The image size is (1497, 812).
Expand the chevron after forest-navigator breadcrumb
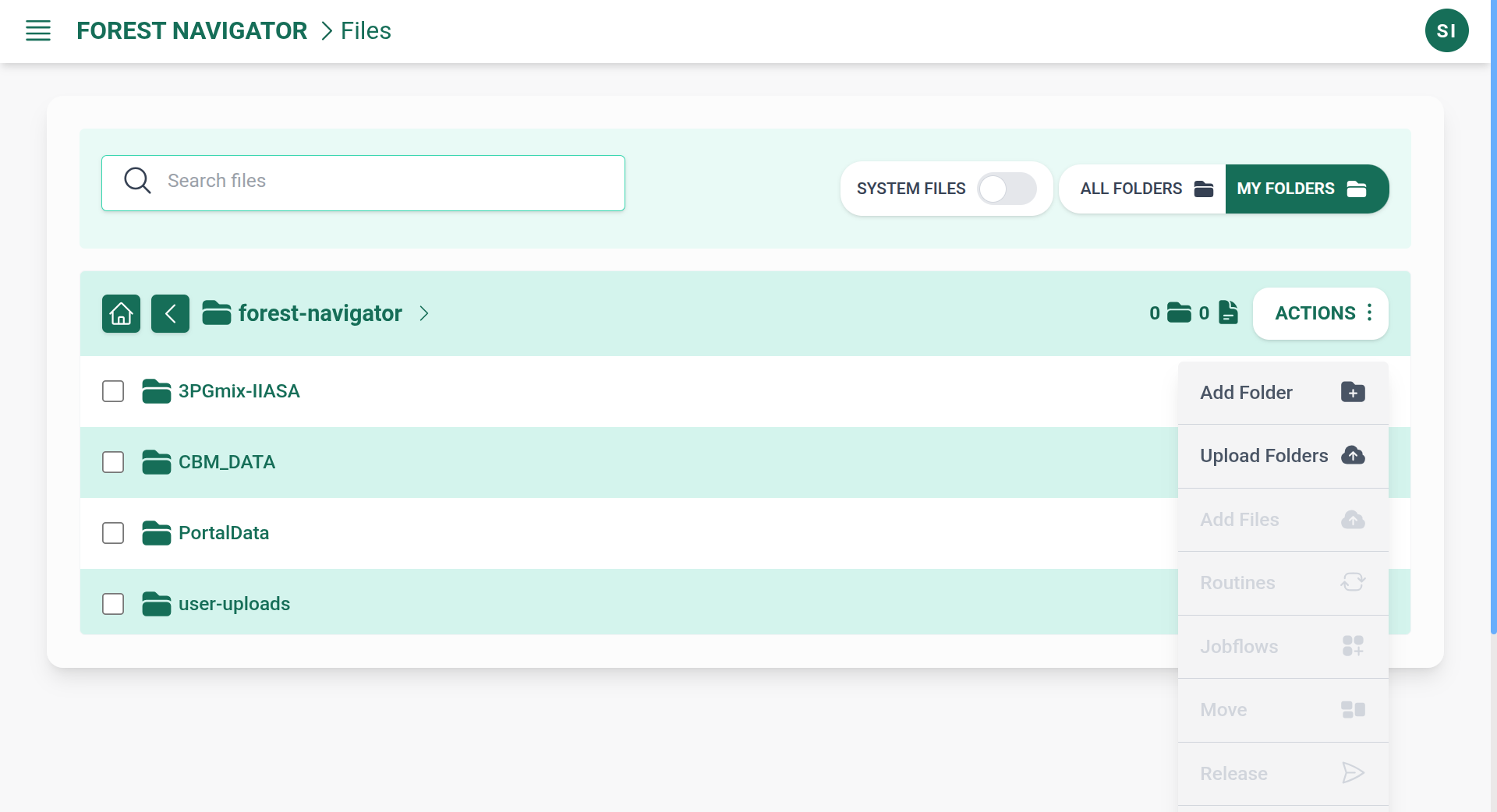(x=424, y=313)
